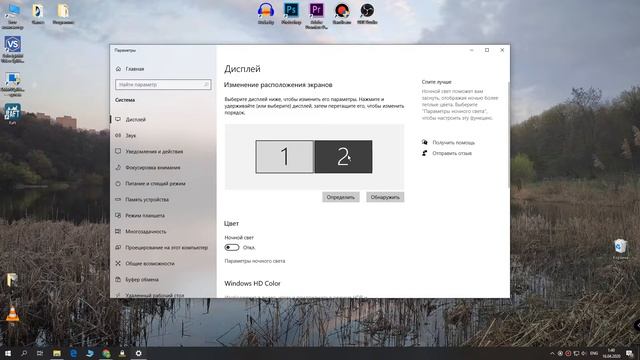Click the icon beside Общие возможности
Image resolution: width=640 pixels, height=360 pixels.
[x=118, y=263]
